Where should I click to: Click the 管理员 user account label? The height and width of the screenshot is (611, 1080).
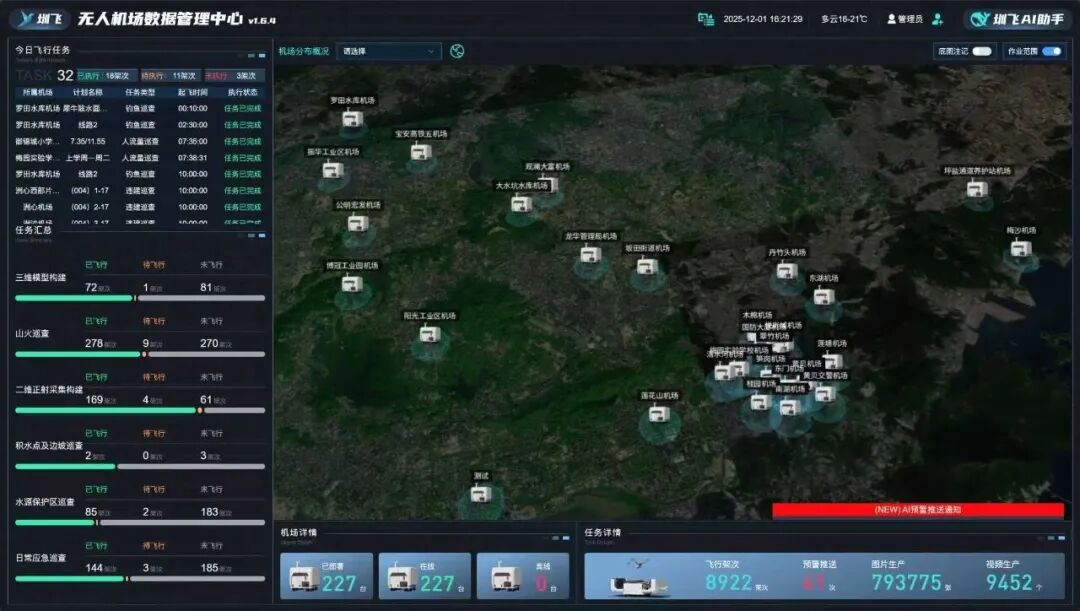(905, 19)
